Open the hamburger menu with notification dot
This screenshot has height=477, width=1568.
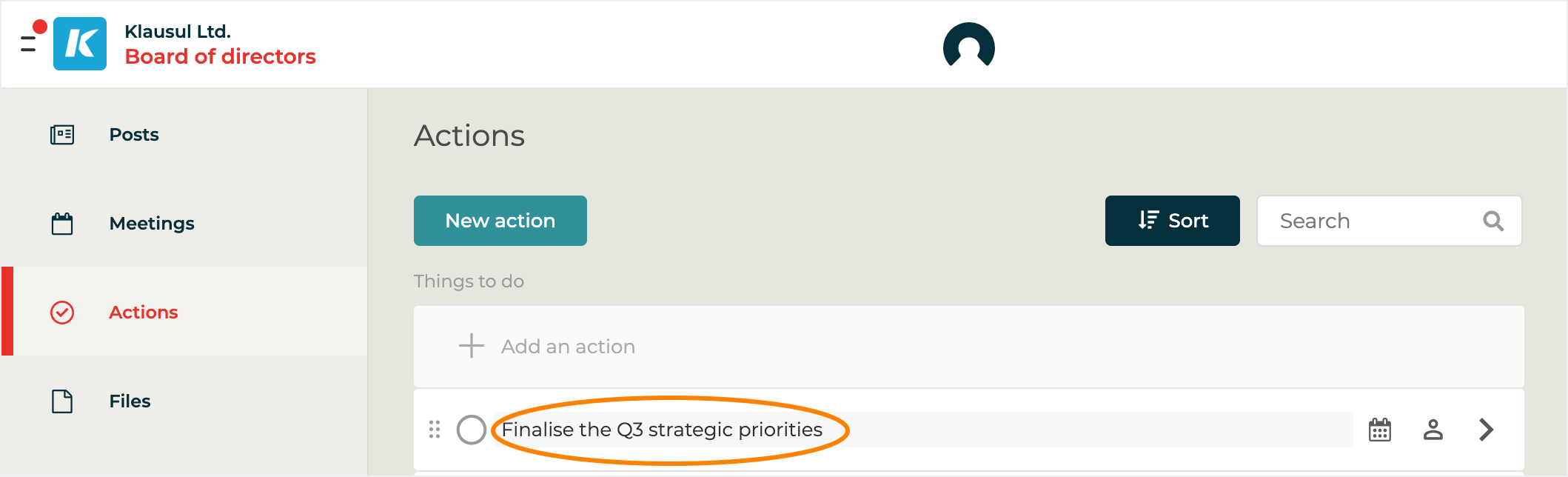coord(30,43)
